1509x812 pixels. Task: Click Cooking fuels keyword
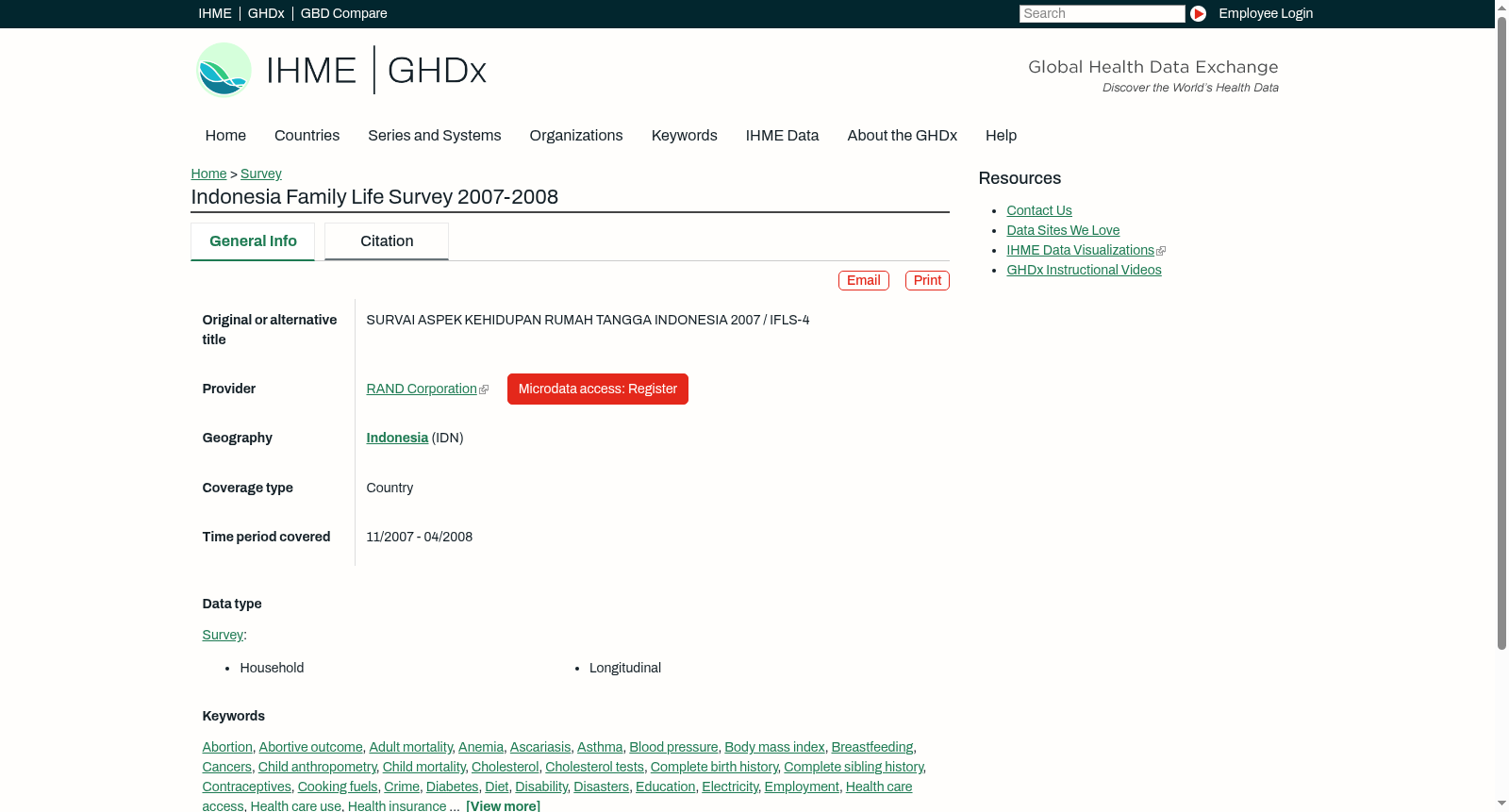coord(338,787)
